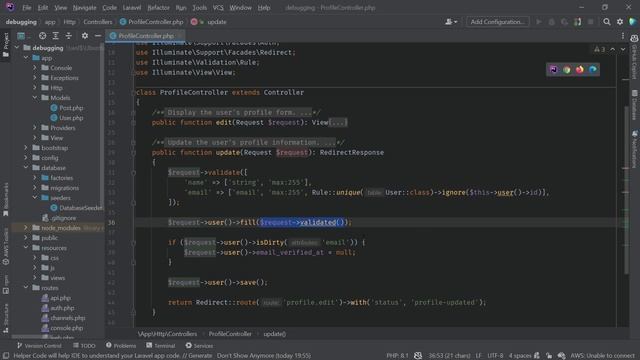Image resolution: width=640 pixels, height=360 pixels.
Task: Click the 36:53 cursor position indicator
Action: 449,356
